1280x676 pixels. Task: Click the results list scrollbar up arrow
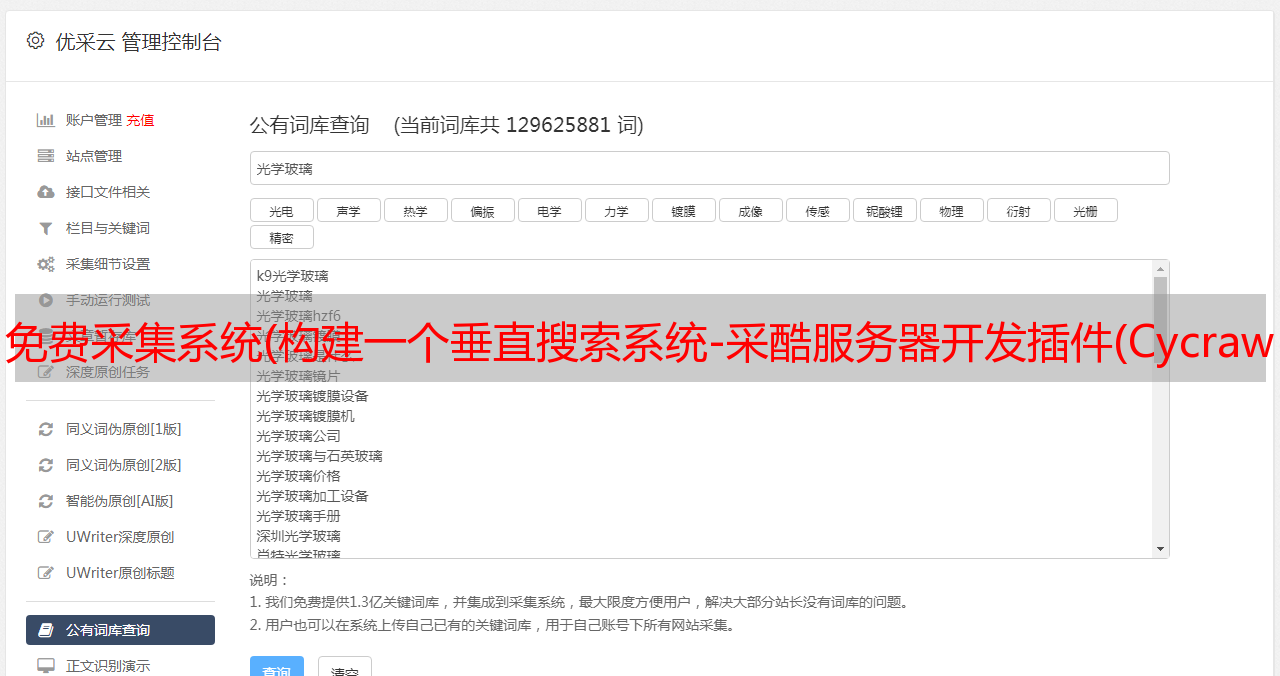click(x=1160, y=269)
